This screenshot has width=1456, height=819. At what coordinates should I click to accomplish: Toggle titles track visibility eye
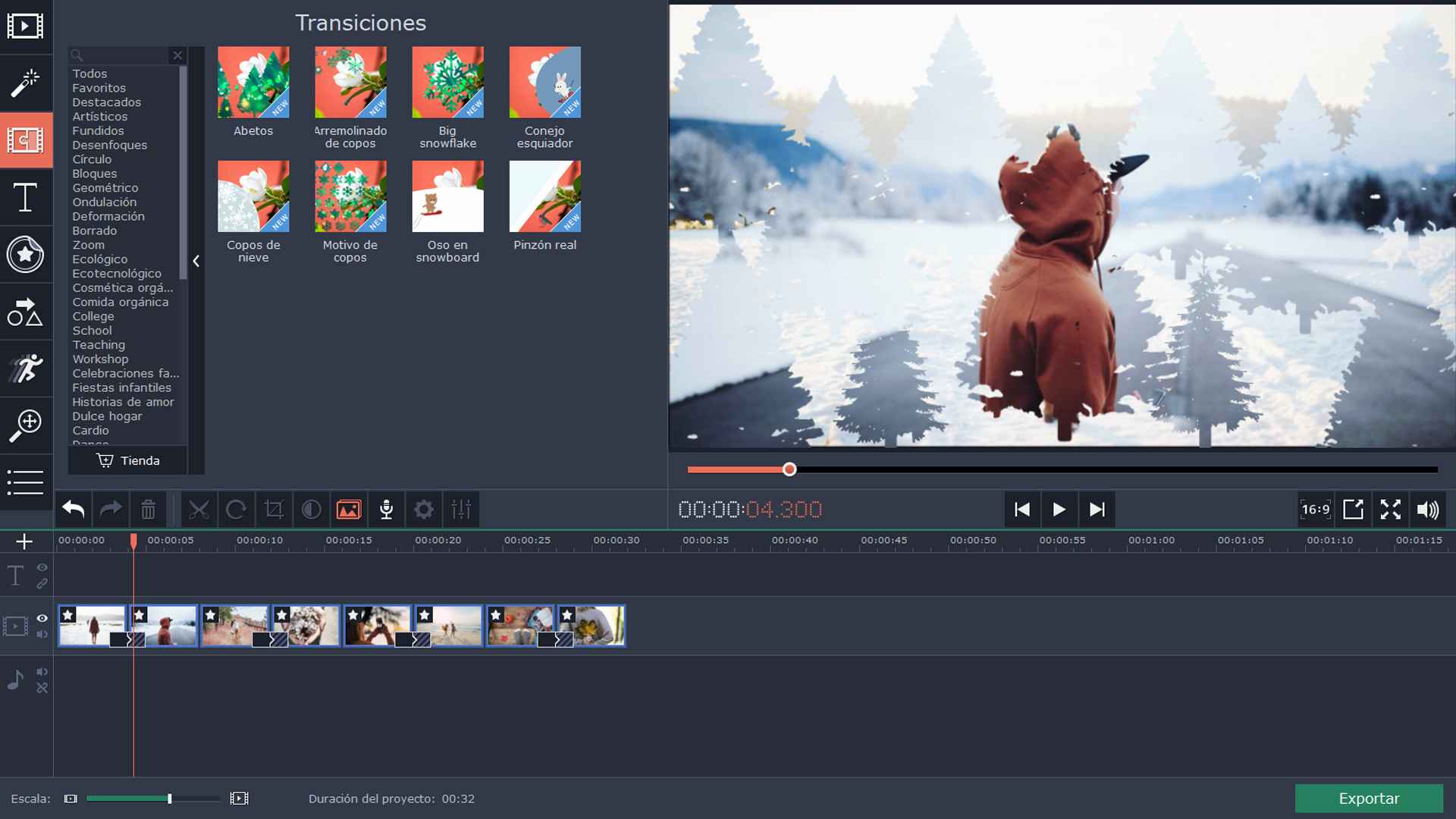click(42, 567)
